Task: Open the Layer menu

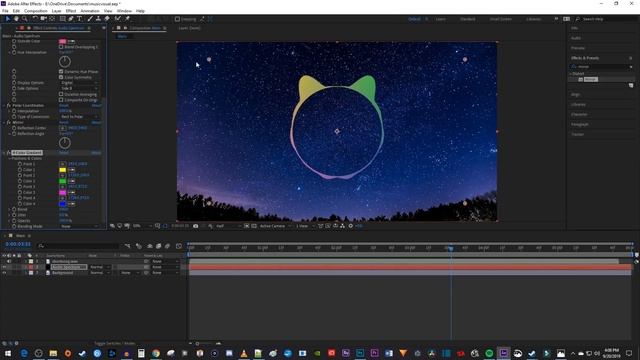Action: coord(56,11)
